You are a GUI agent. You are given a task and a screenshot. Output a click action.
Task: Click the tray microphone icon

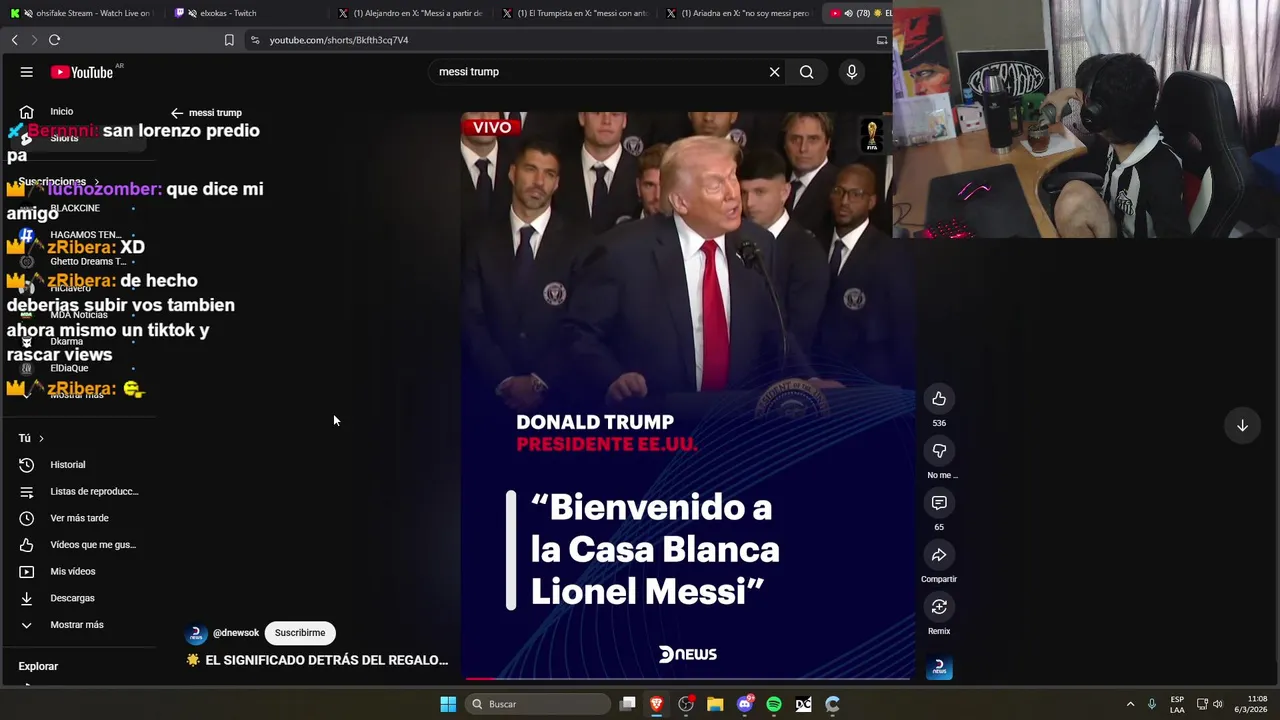tap(1152, 704)
